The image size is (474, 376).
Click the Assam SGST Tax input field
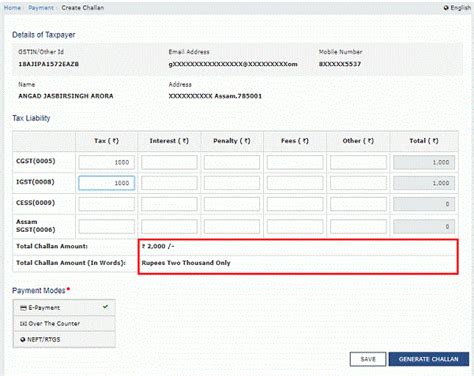click(107, 226)
